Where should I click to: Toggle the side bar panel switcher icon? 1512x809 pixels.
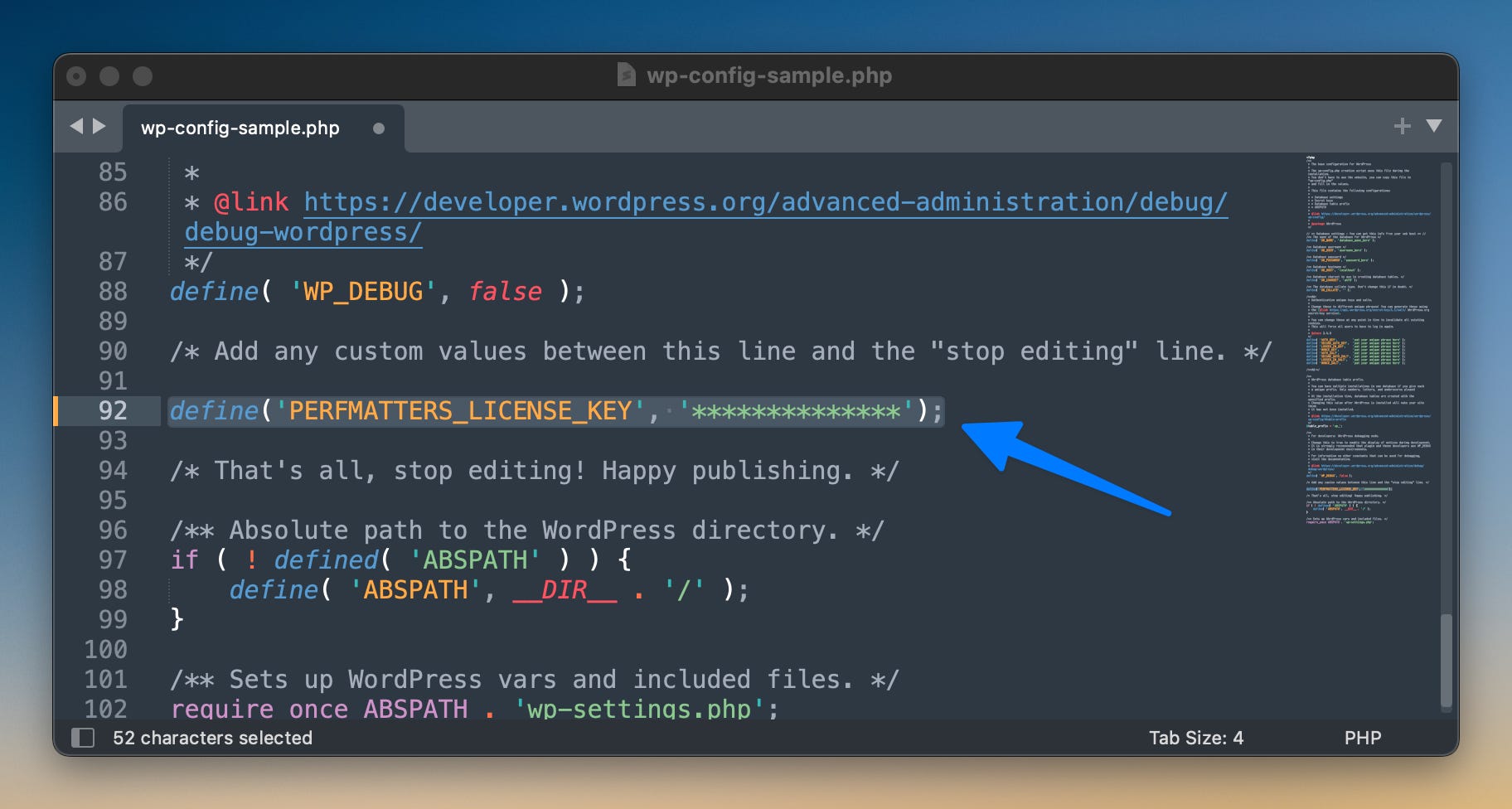pos(83,738)
